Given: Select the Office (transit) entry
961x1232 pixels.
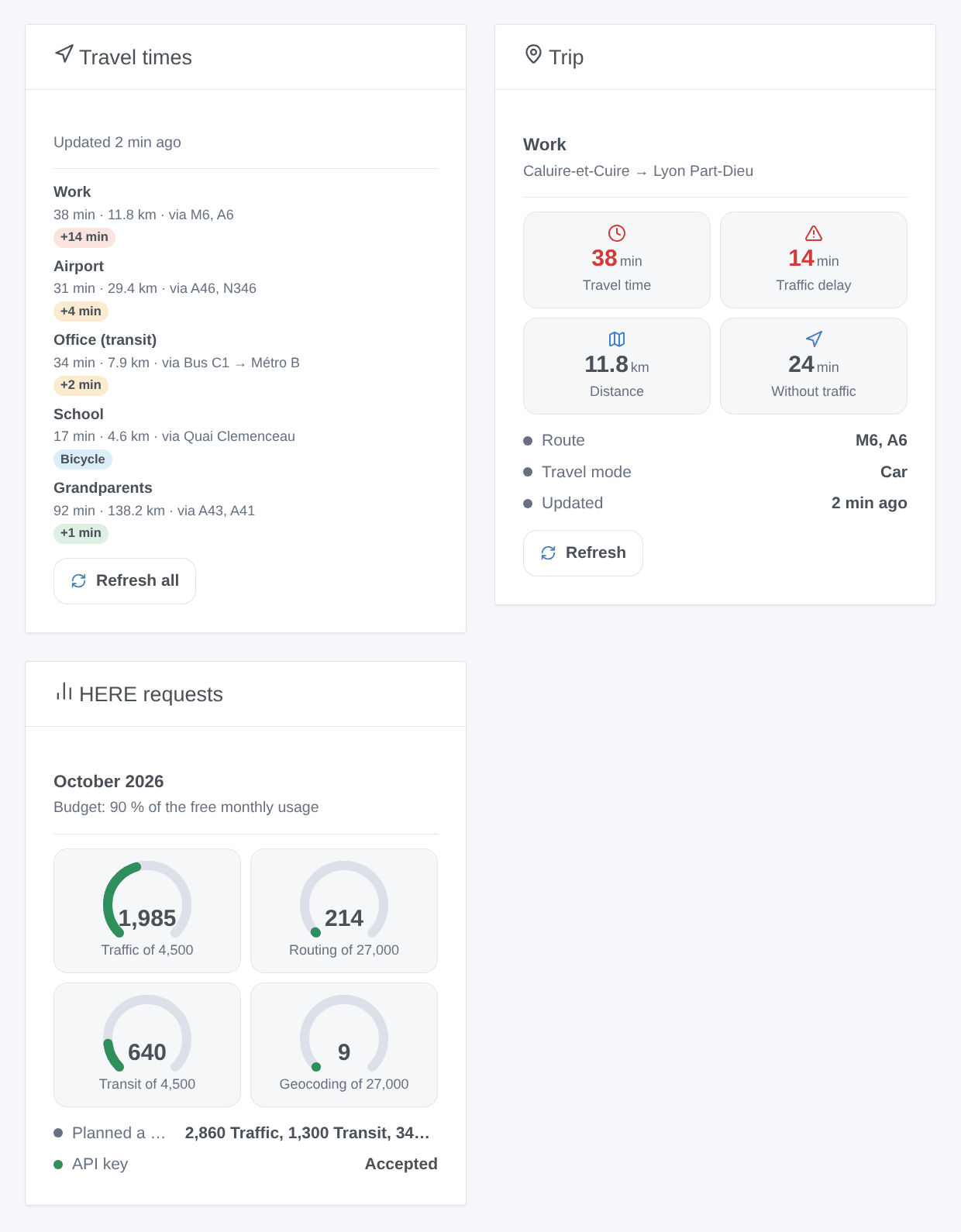Looking at the screenshot, I should (x=246, y=363).
